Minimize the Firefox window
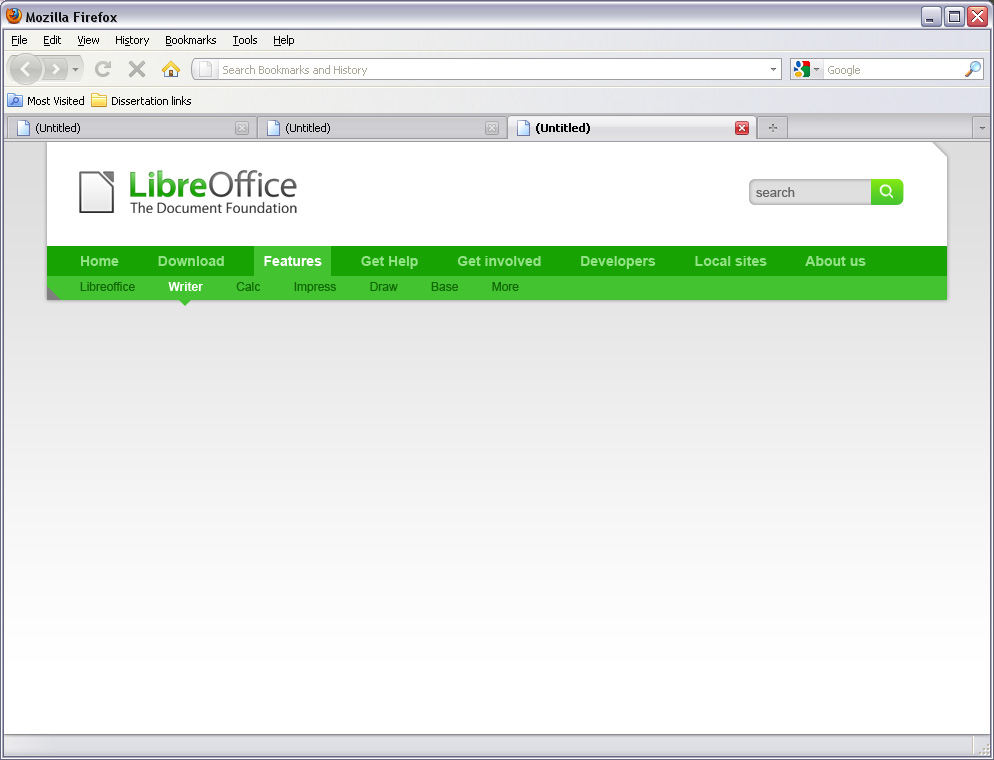This screenshot has height=760, width=994. 931,16
